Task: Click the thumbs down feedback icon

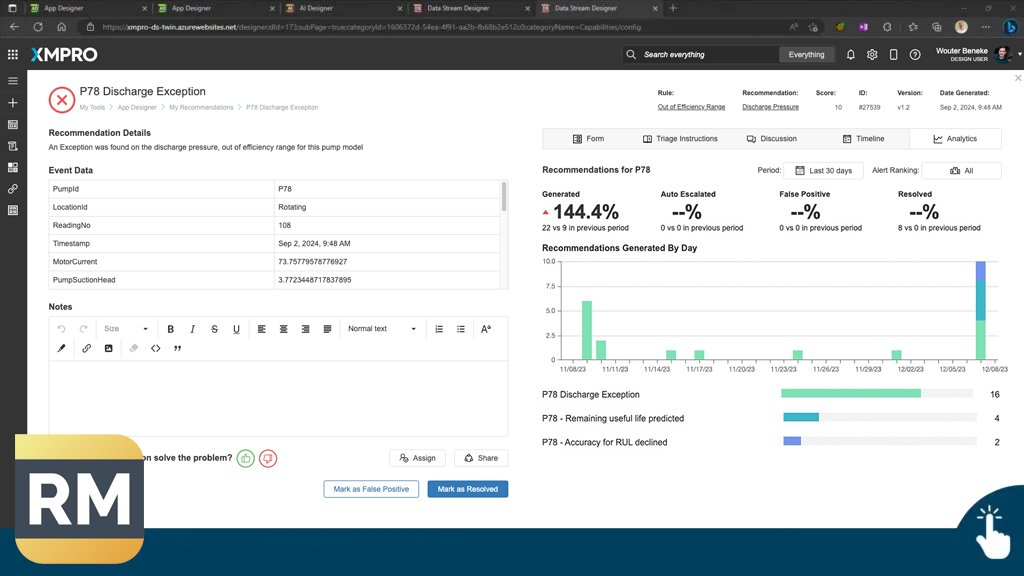Action: click(x=268, y=458)
